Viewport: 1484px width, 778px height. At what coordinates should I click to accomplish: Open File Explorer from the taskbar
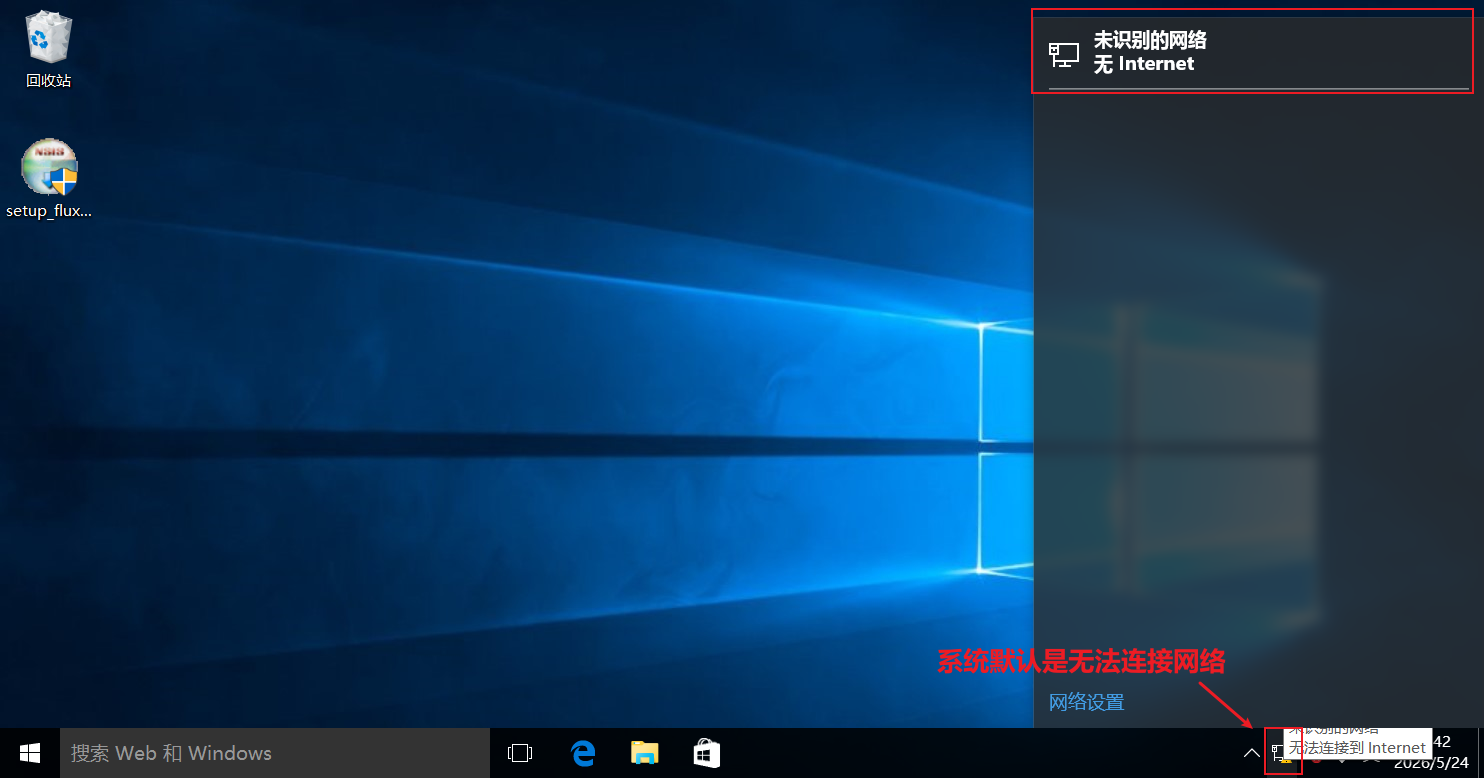pos(645,753)
